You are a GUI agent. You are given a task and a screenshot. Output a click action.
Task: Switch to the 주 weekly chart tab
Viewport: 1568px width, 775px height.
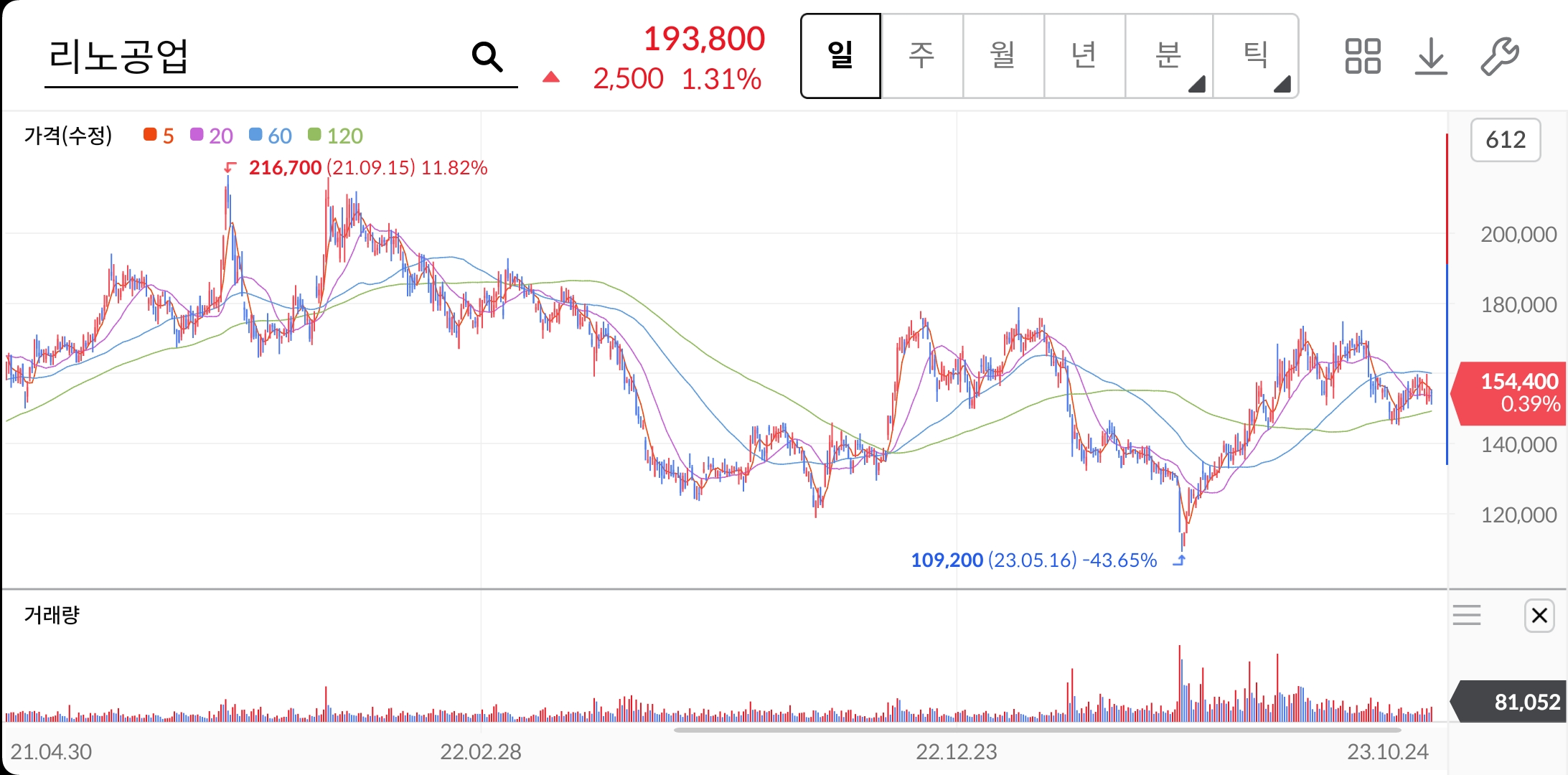[921, 56]
